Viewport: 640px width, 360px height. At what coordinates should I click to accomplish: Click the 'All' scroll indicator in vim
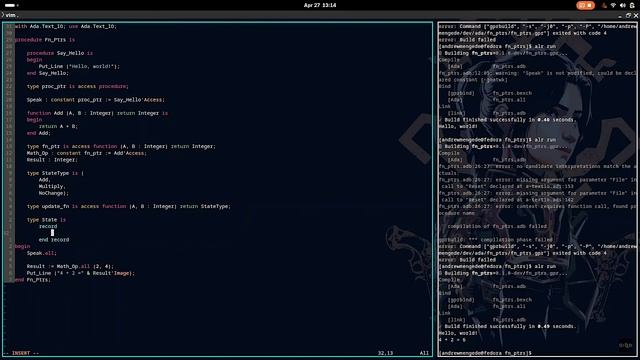click(x=424, y=353)
